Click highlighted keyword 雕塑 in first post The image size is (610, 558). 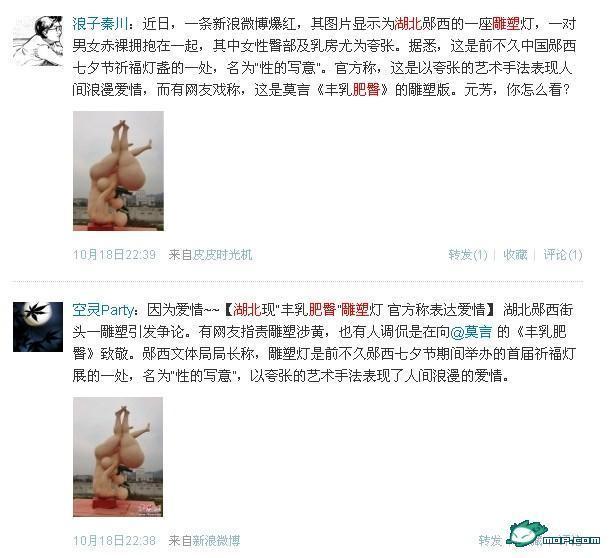[x=506, y=24]
